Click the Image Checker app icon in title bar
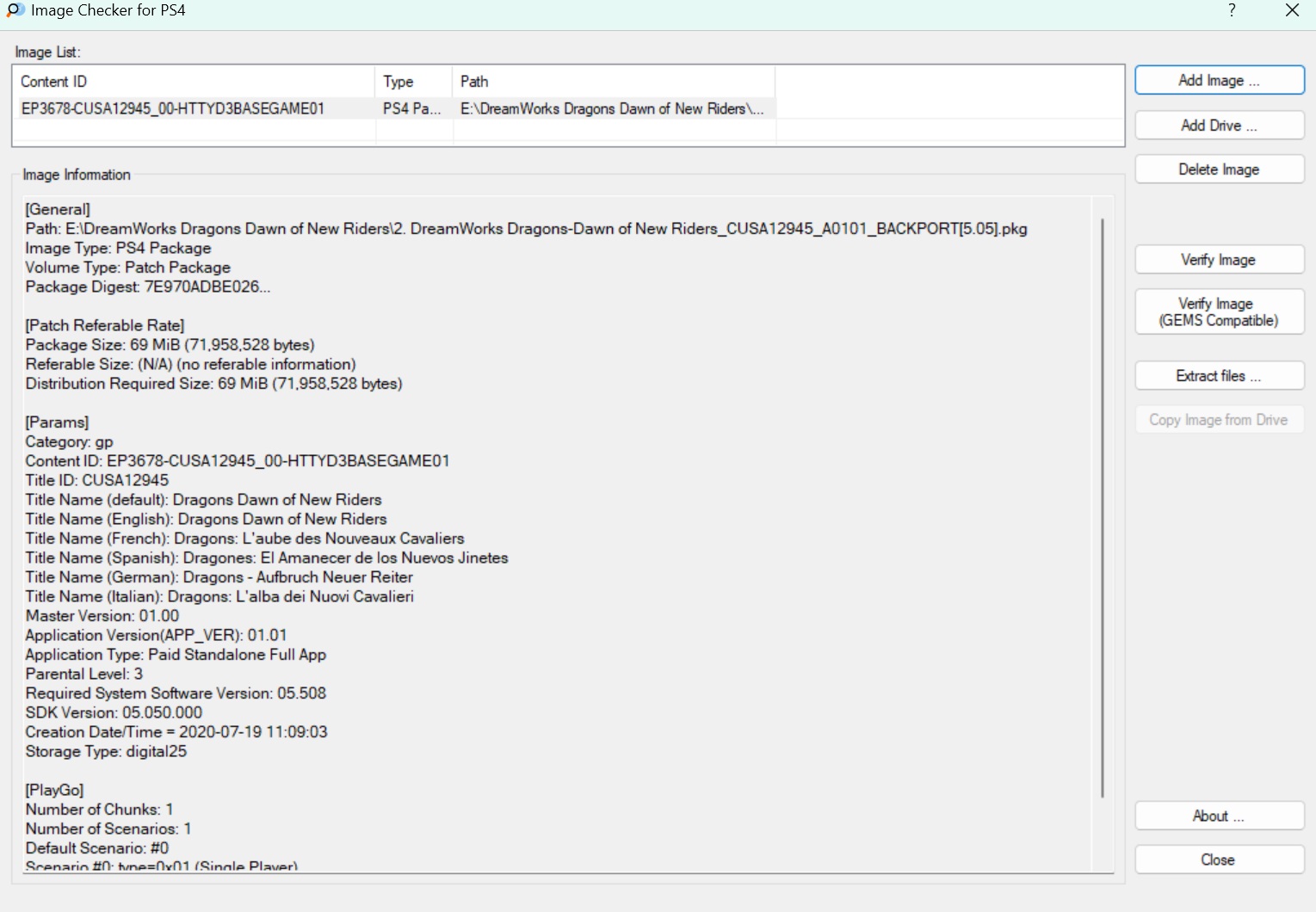This screenshot has width=1316, height=912. 15,10
